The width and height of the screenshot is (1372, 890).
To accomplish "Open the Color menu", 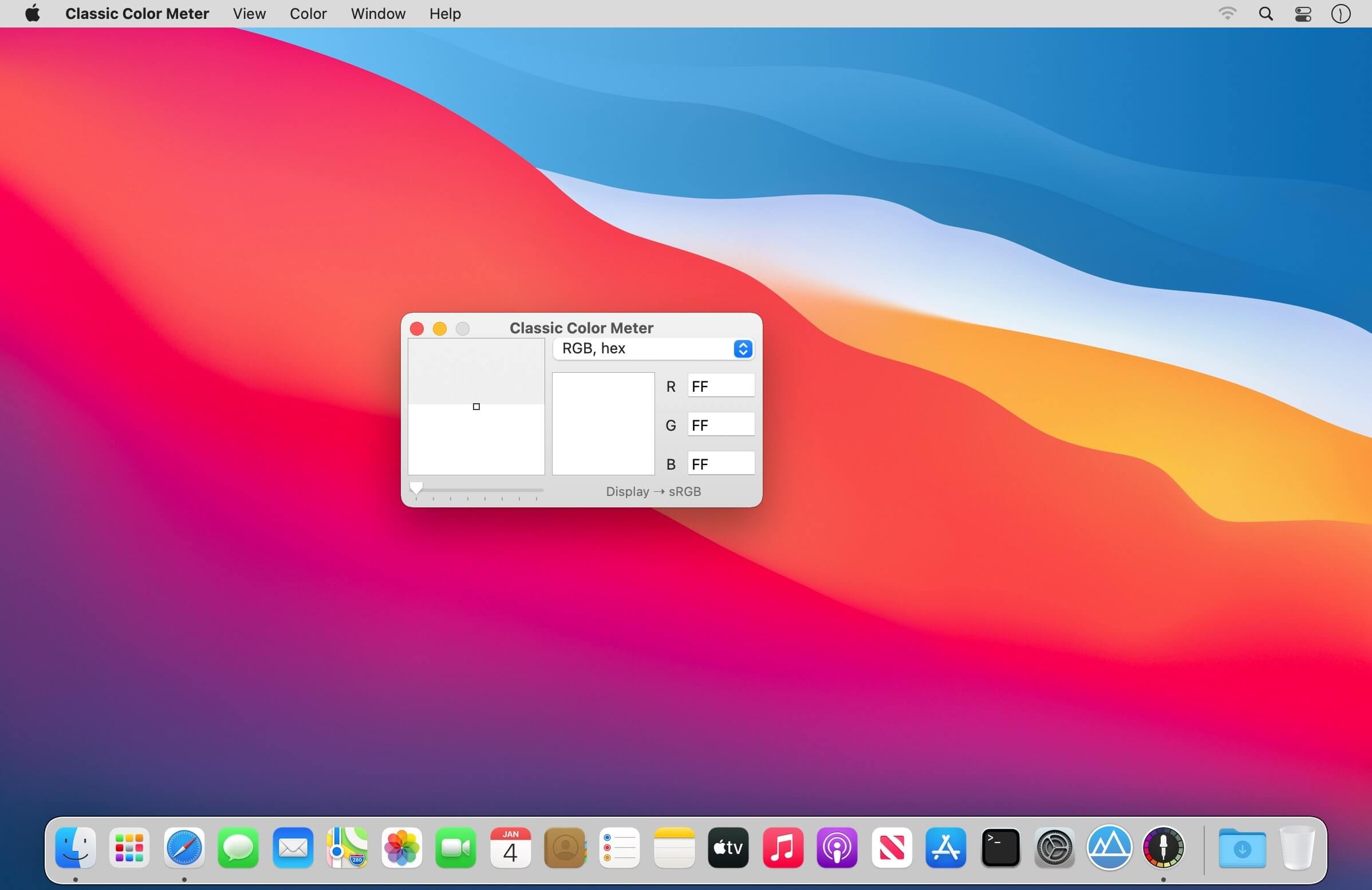I will click(308, 14).
